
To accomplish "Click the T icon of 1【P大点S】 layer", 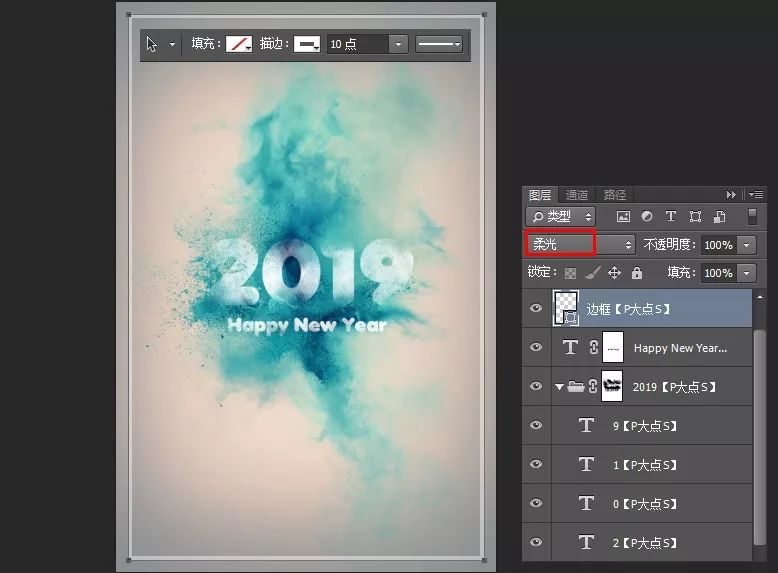I will (x=586, y=464).
